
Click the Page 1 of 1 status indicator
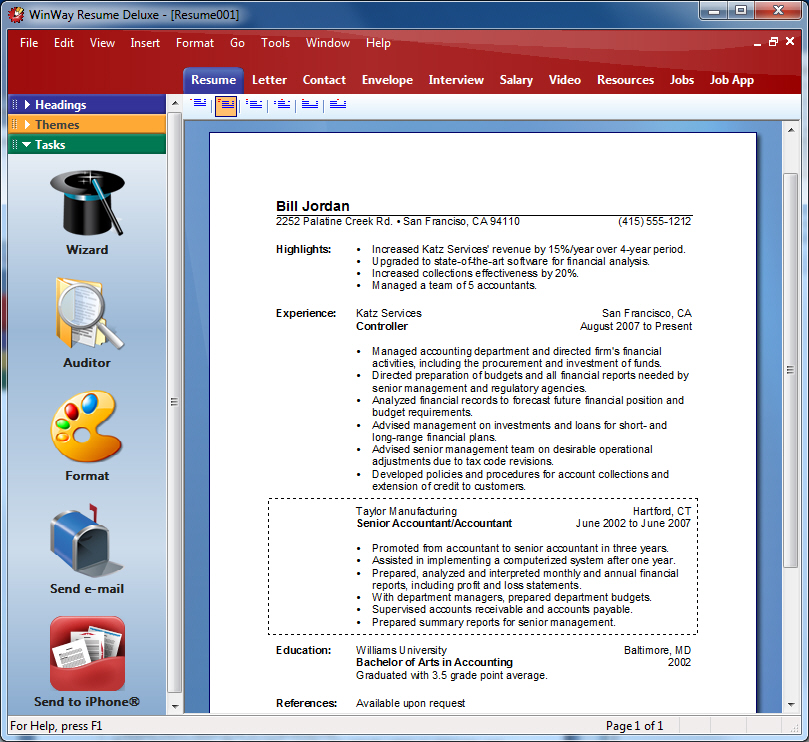coord(634,725)
